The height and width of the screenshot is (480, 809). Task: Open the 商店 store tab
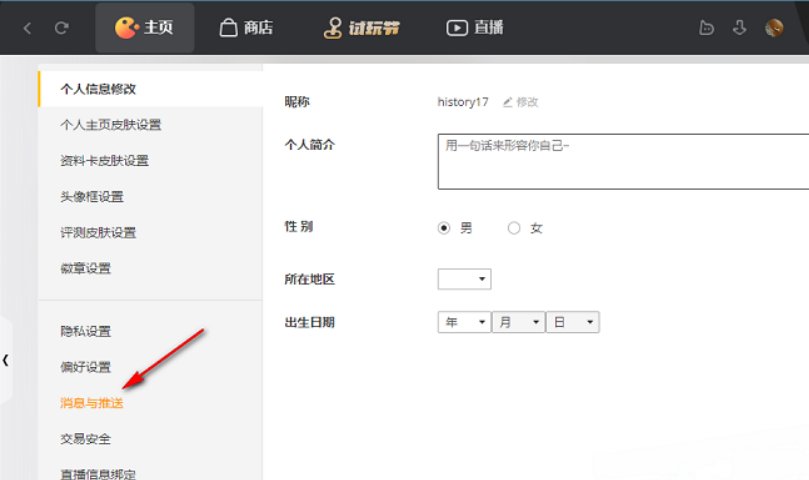246,28
